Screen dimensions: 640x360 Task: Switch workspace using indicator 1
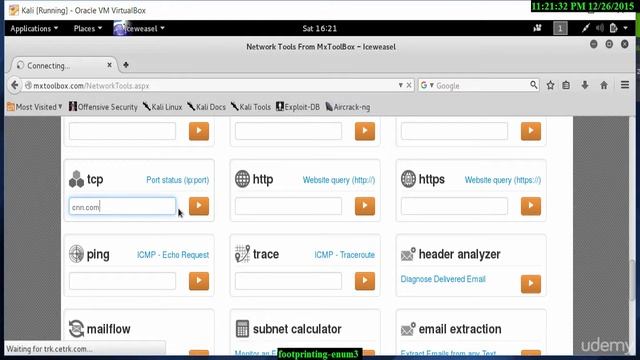[x=560, y=28]
